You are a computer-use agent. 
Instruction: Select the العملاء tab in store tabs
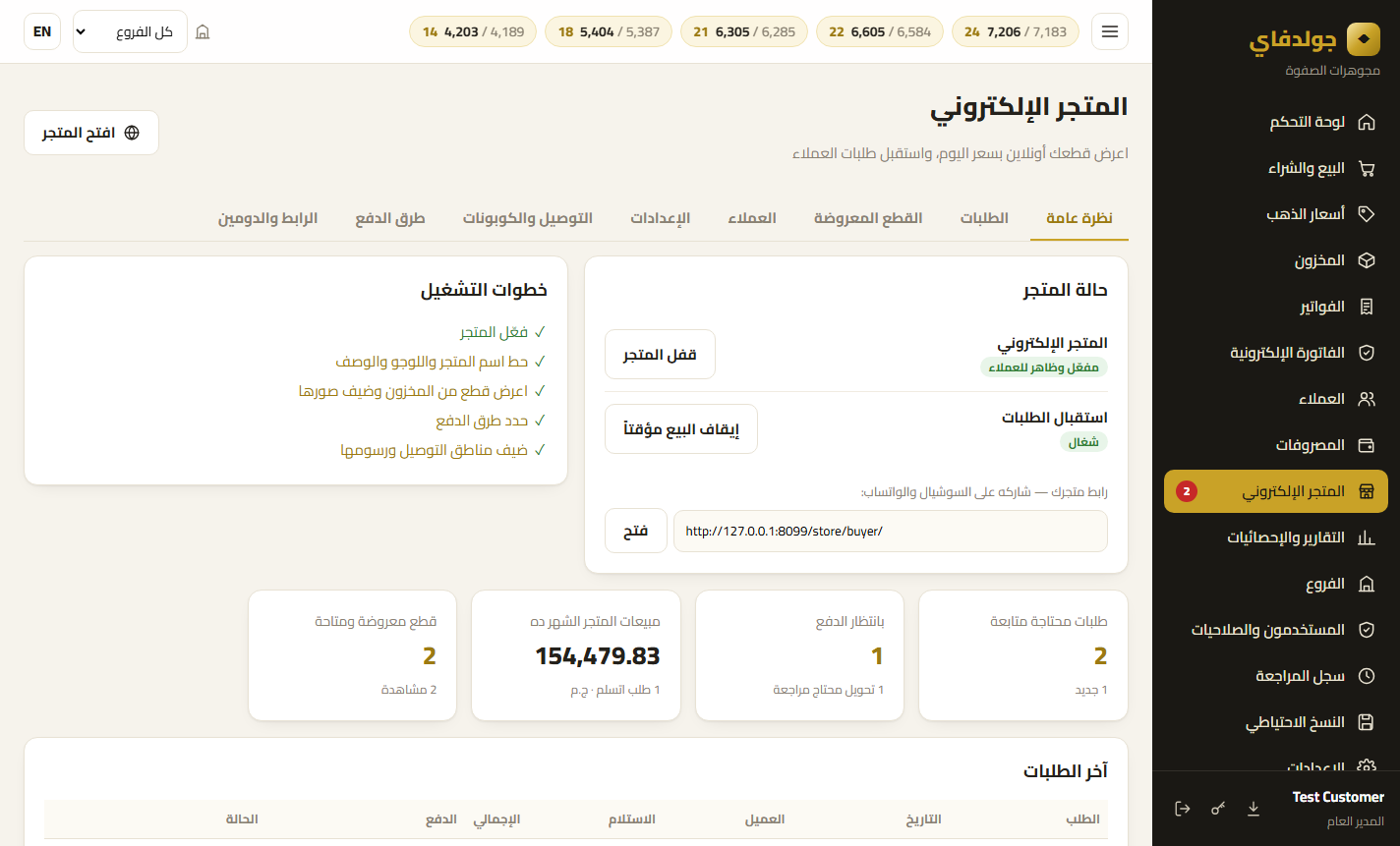point(752,217)
